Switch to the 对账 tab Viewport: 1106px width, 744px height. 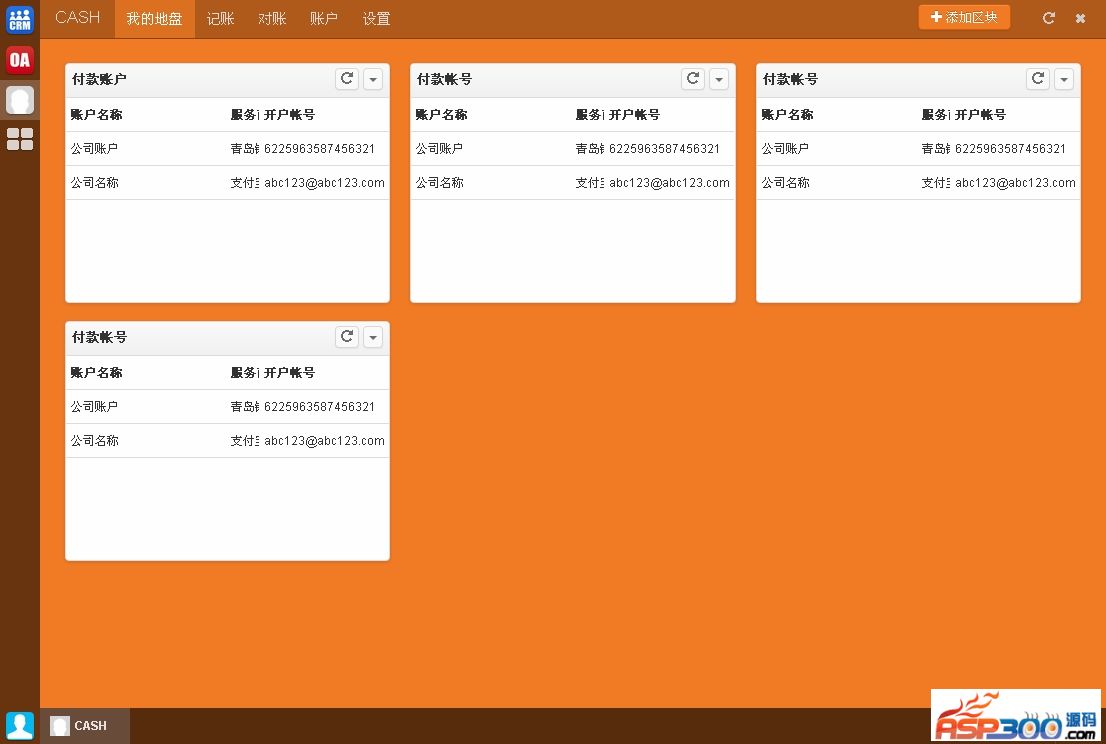(272, 19)
